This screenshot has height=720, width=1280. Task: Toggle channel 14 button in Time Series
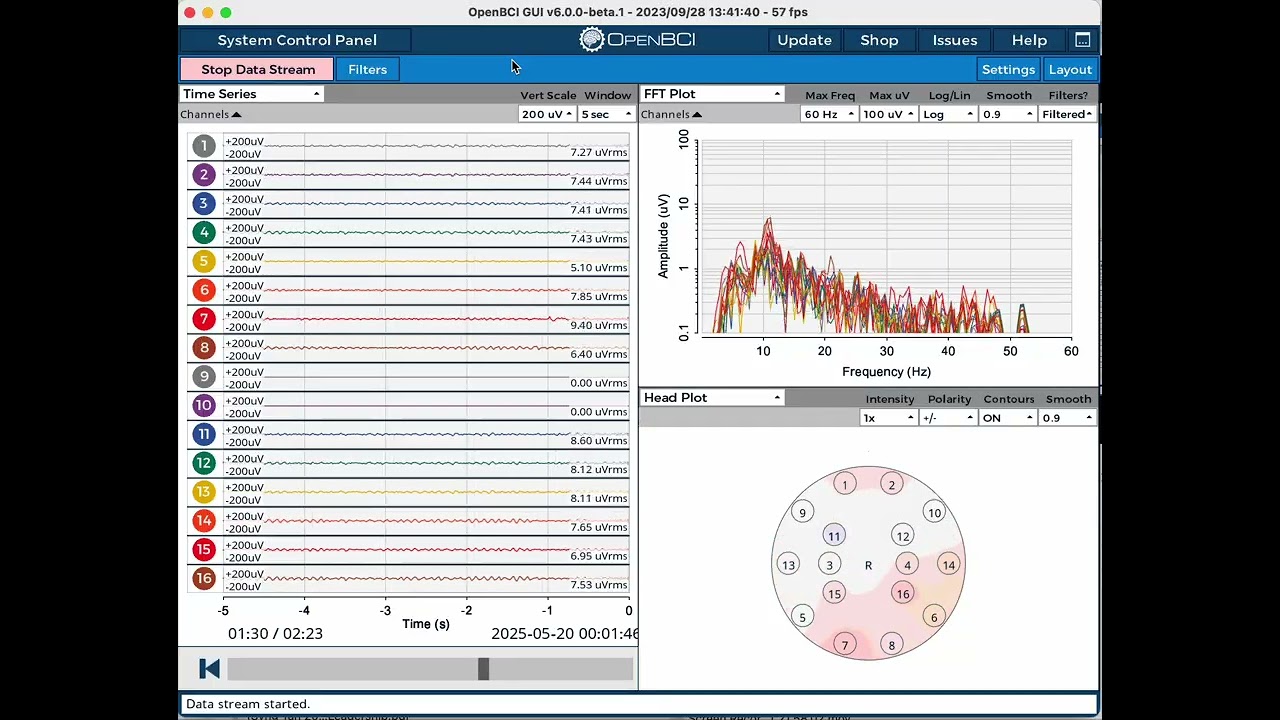point(204,521)
